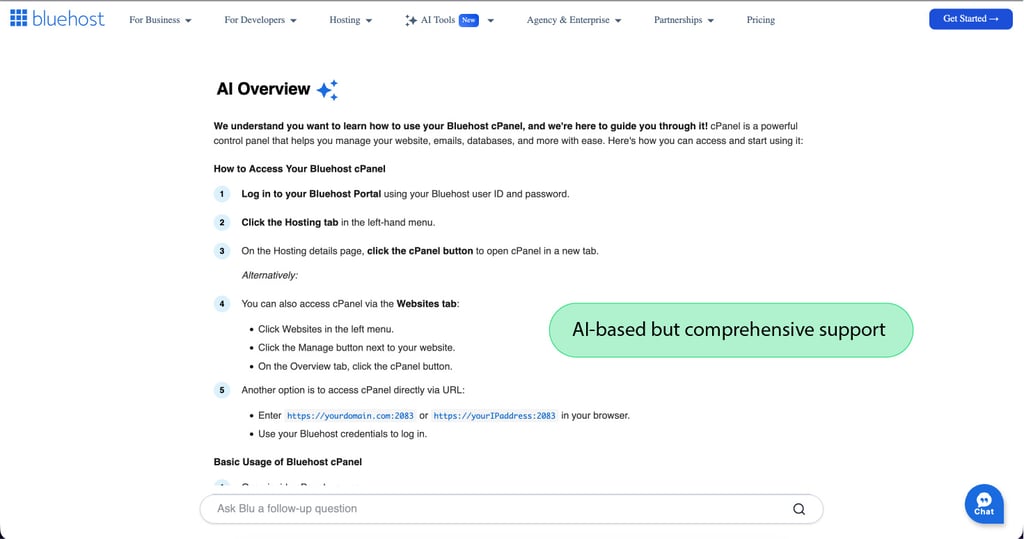Click 'Click the Manage button next to your website.'

357,348
